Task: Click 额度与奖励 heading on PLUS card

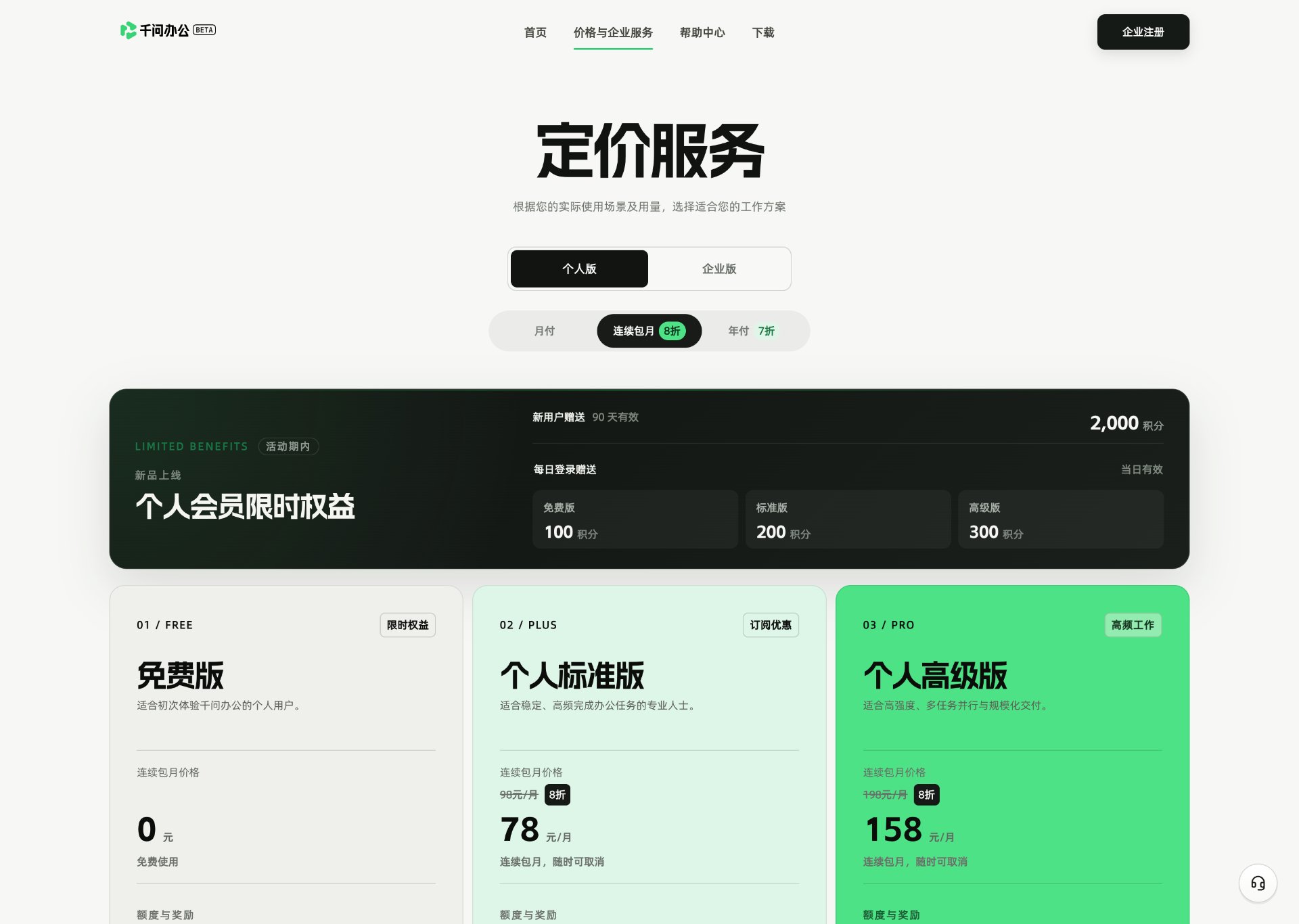Action: point(528,915)
